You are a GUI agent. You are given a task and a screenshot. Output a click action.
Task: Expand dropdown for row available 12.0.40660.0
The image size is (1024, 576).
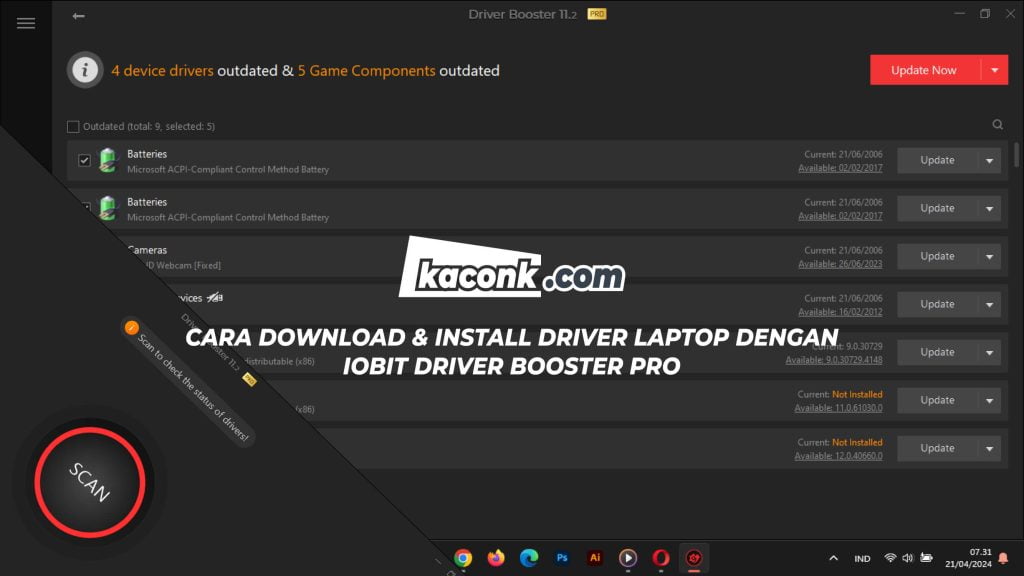[x=989, y=449]
